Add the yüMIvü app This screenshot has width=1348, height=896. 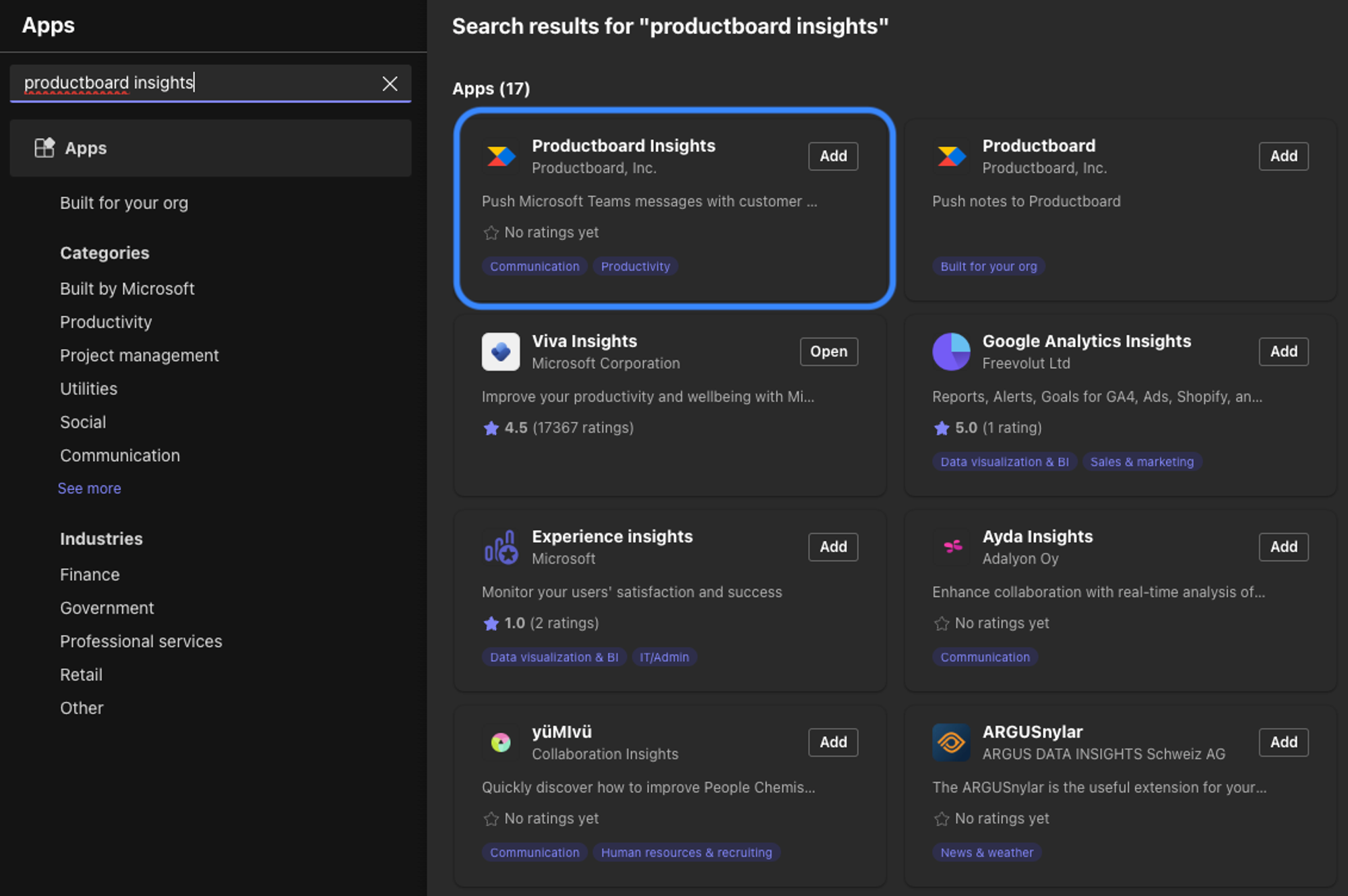click(833, 742)
